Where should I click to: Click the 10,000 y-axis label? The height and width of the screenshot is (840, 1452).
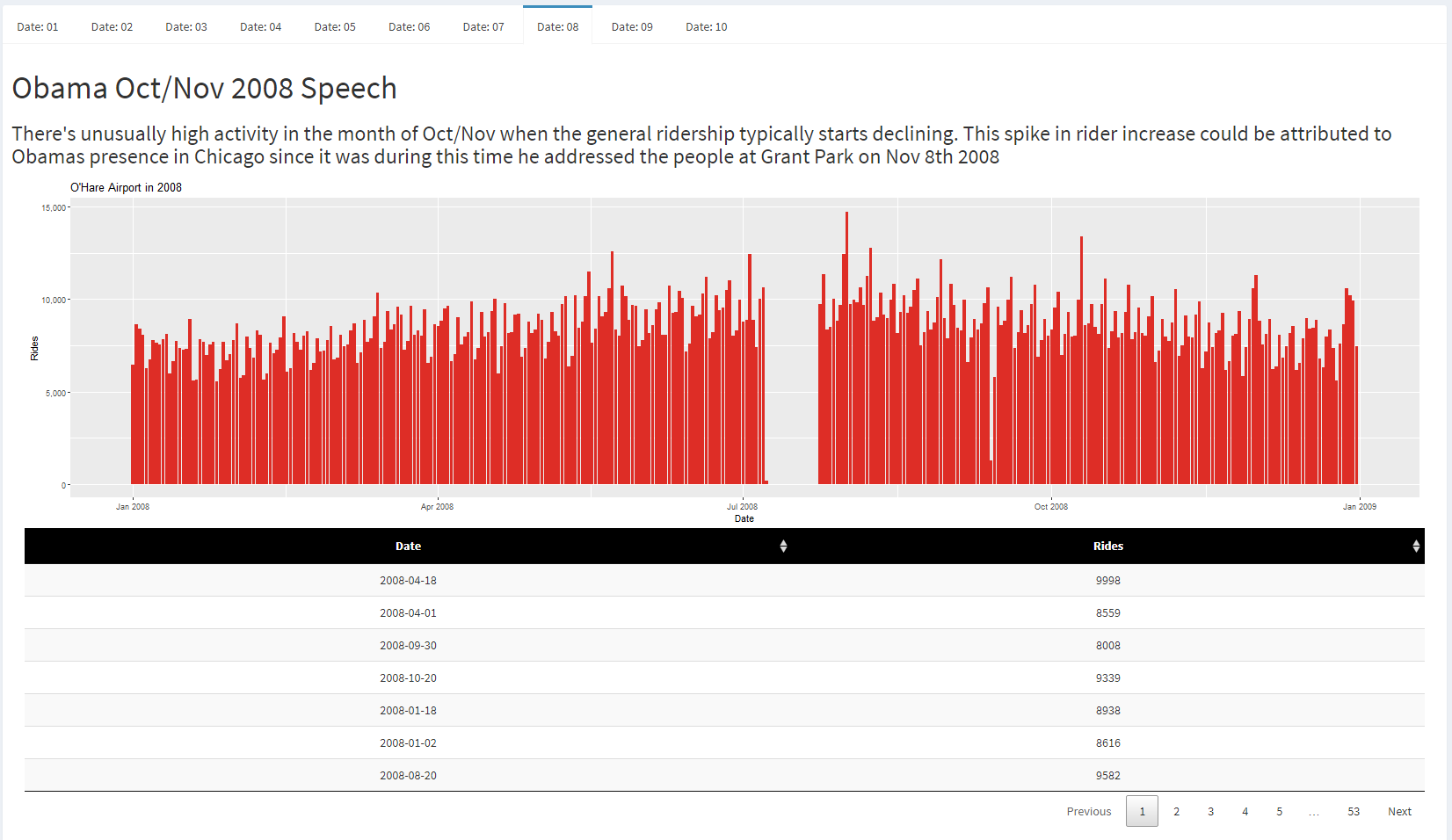54,300
